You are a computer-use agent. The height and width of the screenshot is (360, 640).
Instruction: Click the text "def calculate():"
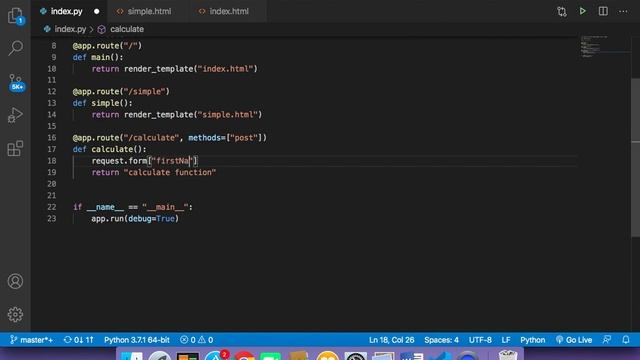click(109, 149)
